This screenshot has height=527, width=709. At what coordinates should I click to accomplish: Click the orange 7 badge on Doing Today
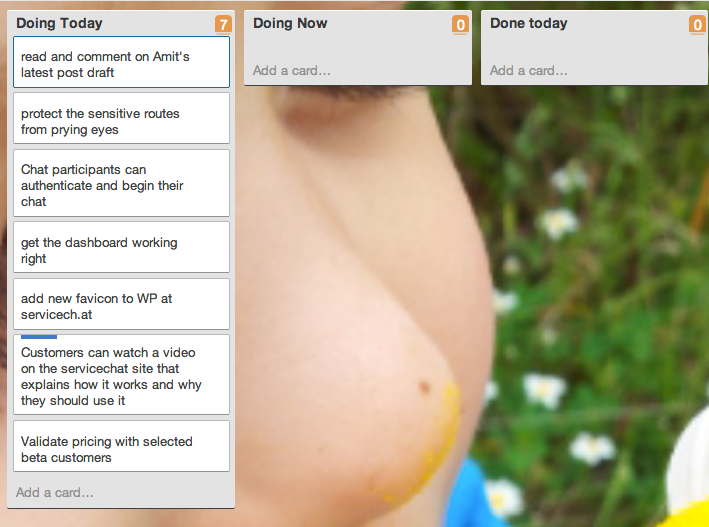(x=223, y=24)
